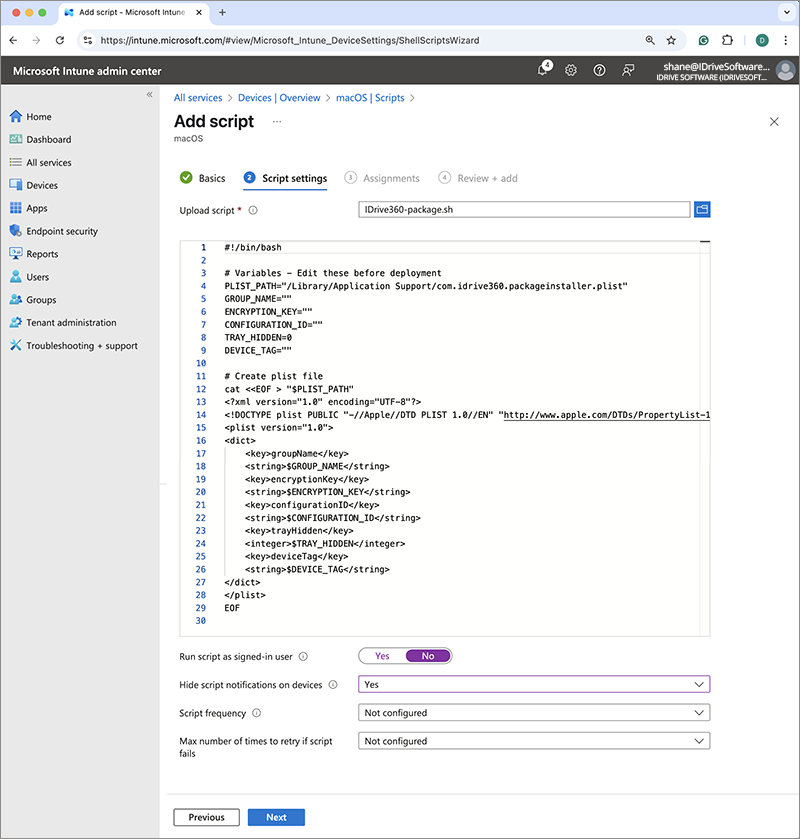Click the browser address bar URL

pos(290,40)
